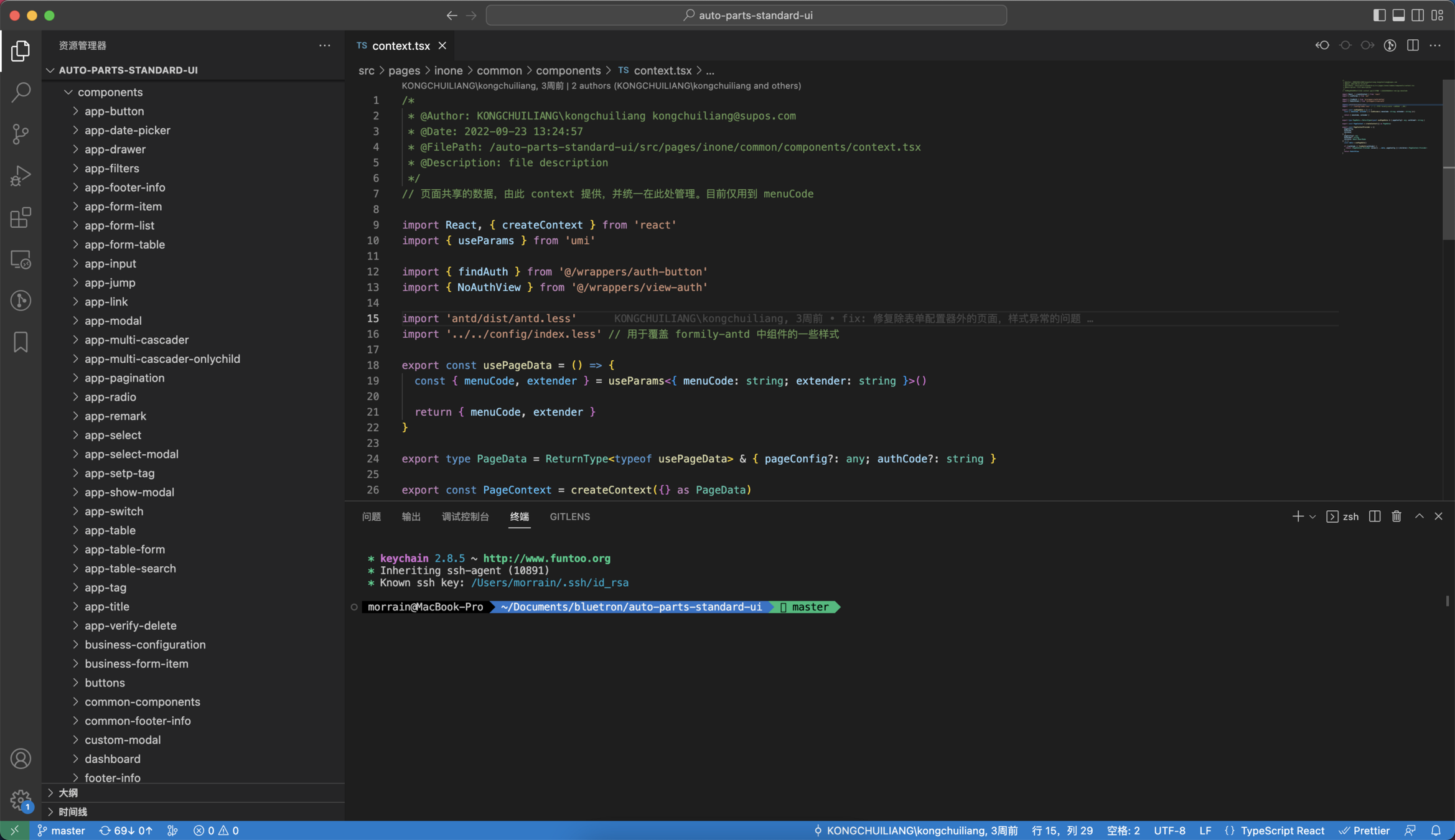Screen dimensions: 1455x840
Task: Switch to the 问题 problems tab
Action: pyautogui.click(x=372, y=516)
